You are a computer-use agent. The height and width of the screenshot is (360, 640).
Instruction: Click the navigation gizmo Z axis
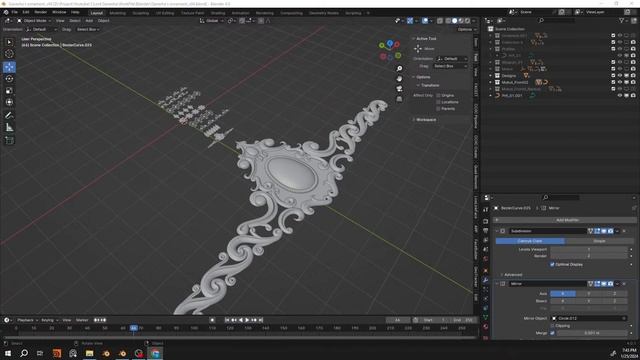[390, 43]
